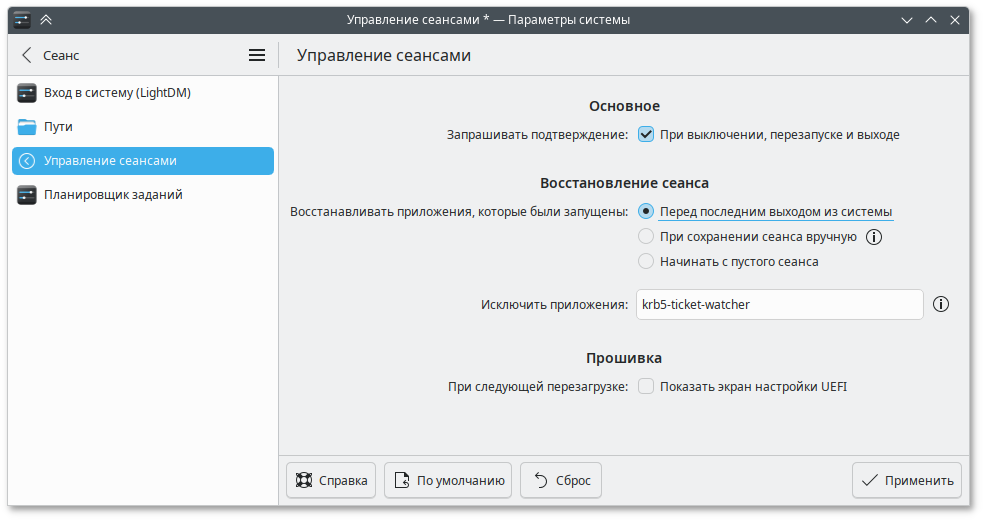Screen dimensions: 983x520
Task: Select Начинать с пустого сеанса option
Action: [x=646, y=262]
